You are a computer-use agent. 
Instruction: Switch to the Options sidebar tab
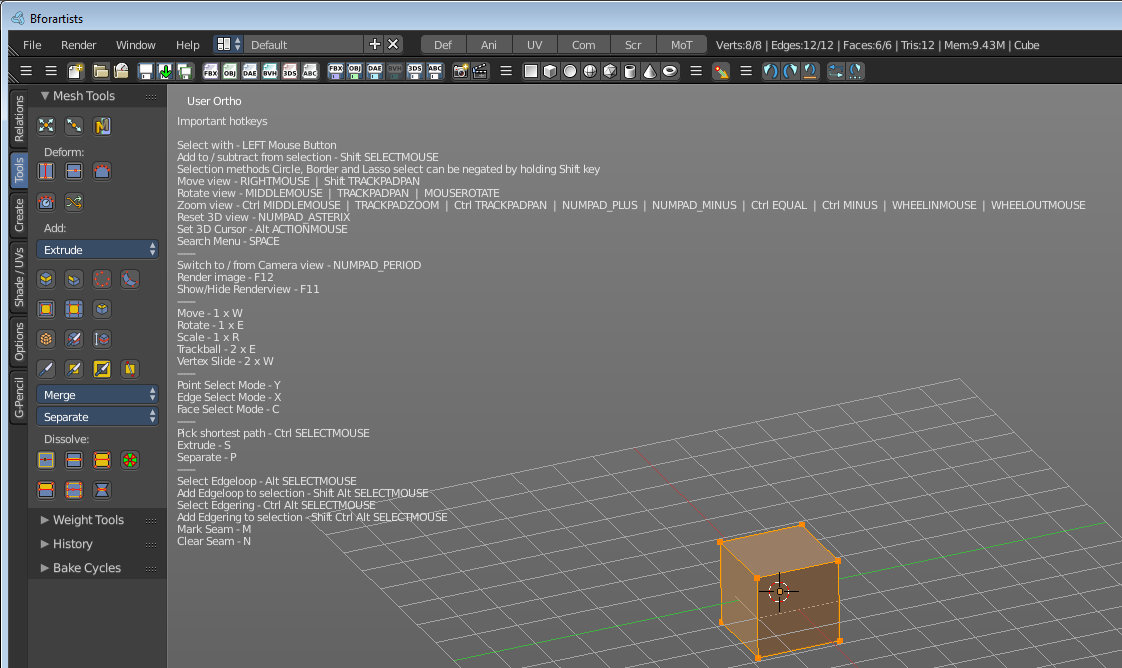tap(19, 341)
